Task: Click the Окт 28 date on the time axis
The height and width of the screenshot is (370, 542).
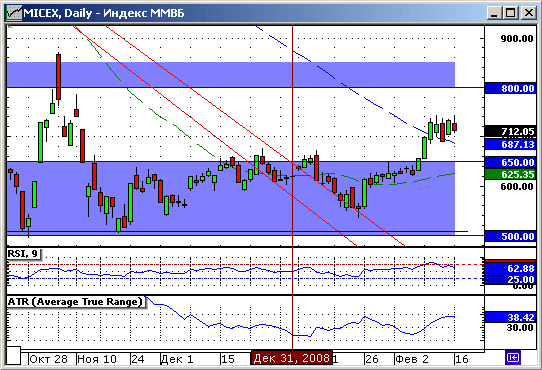Action: 48,359
